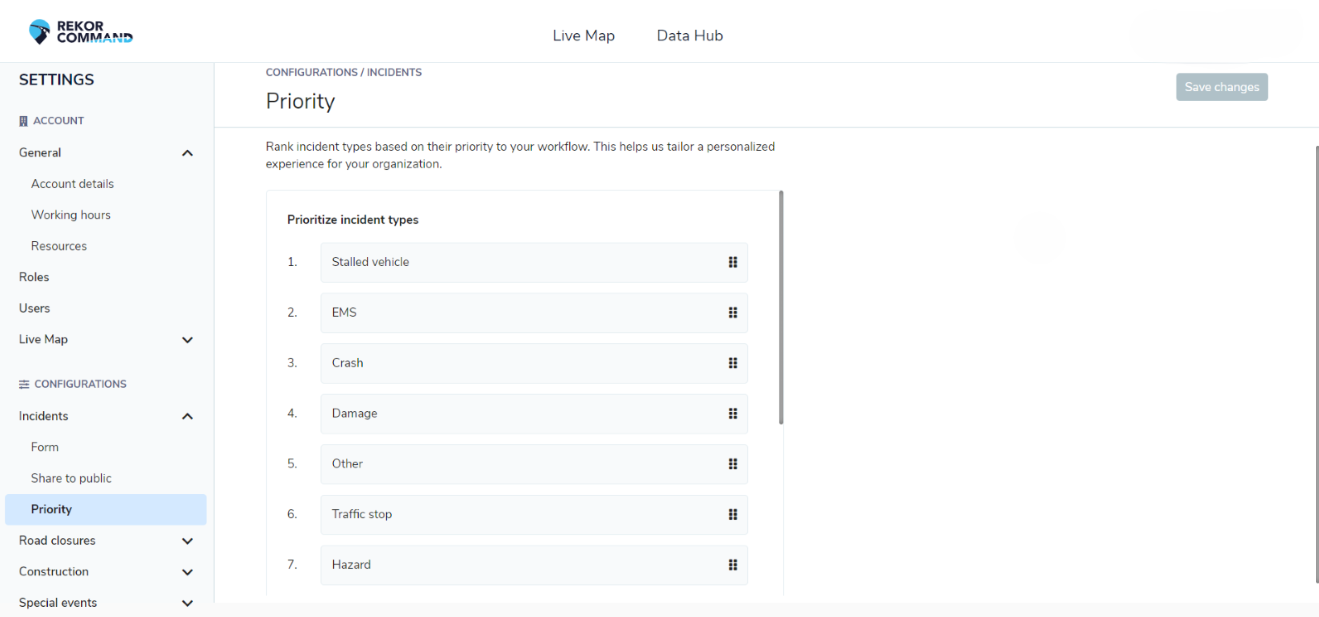Collapse the Incidents section chevron

point(187,416)
